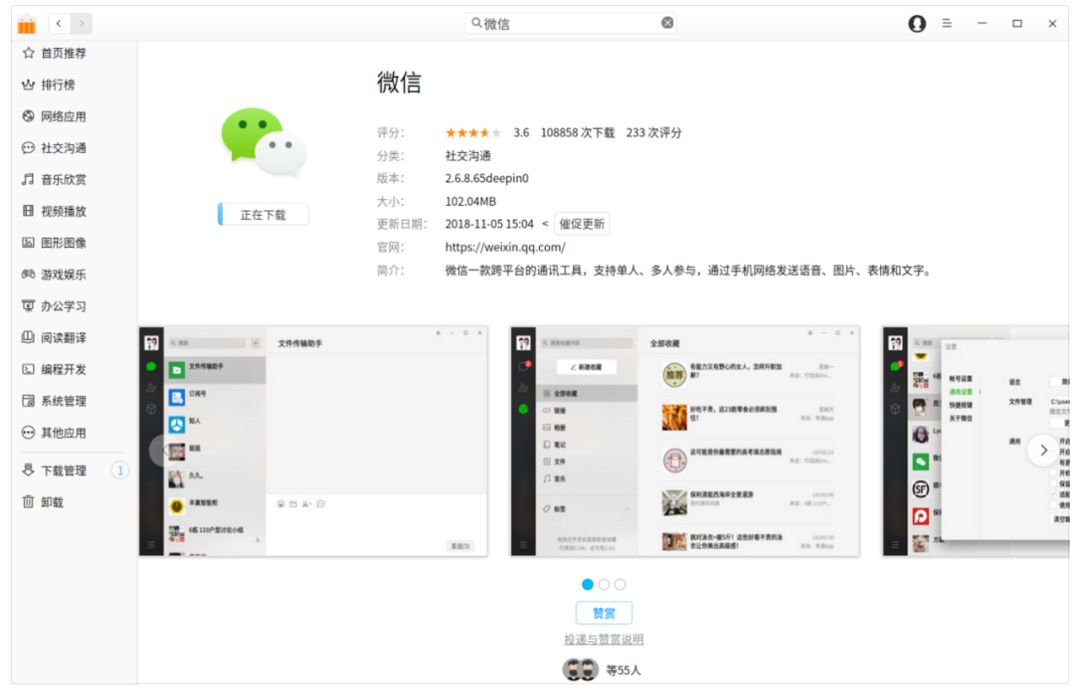Click the version text 2.6.8.65deepin0

[x=487, y=178]
